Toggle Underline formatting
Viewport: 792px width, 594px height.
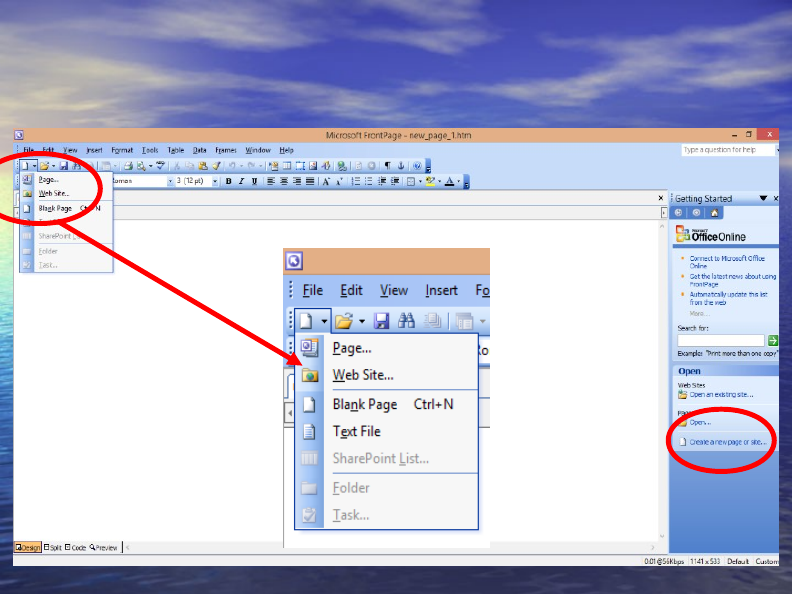pos(255,181)
